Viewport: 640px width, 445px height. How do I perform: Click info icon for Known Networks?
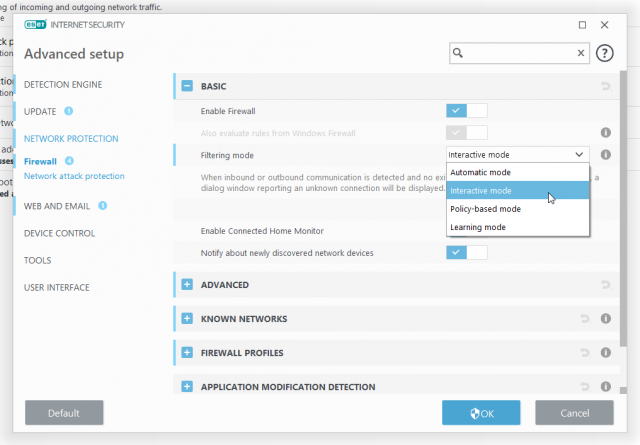coord(605,319)
